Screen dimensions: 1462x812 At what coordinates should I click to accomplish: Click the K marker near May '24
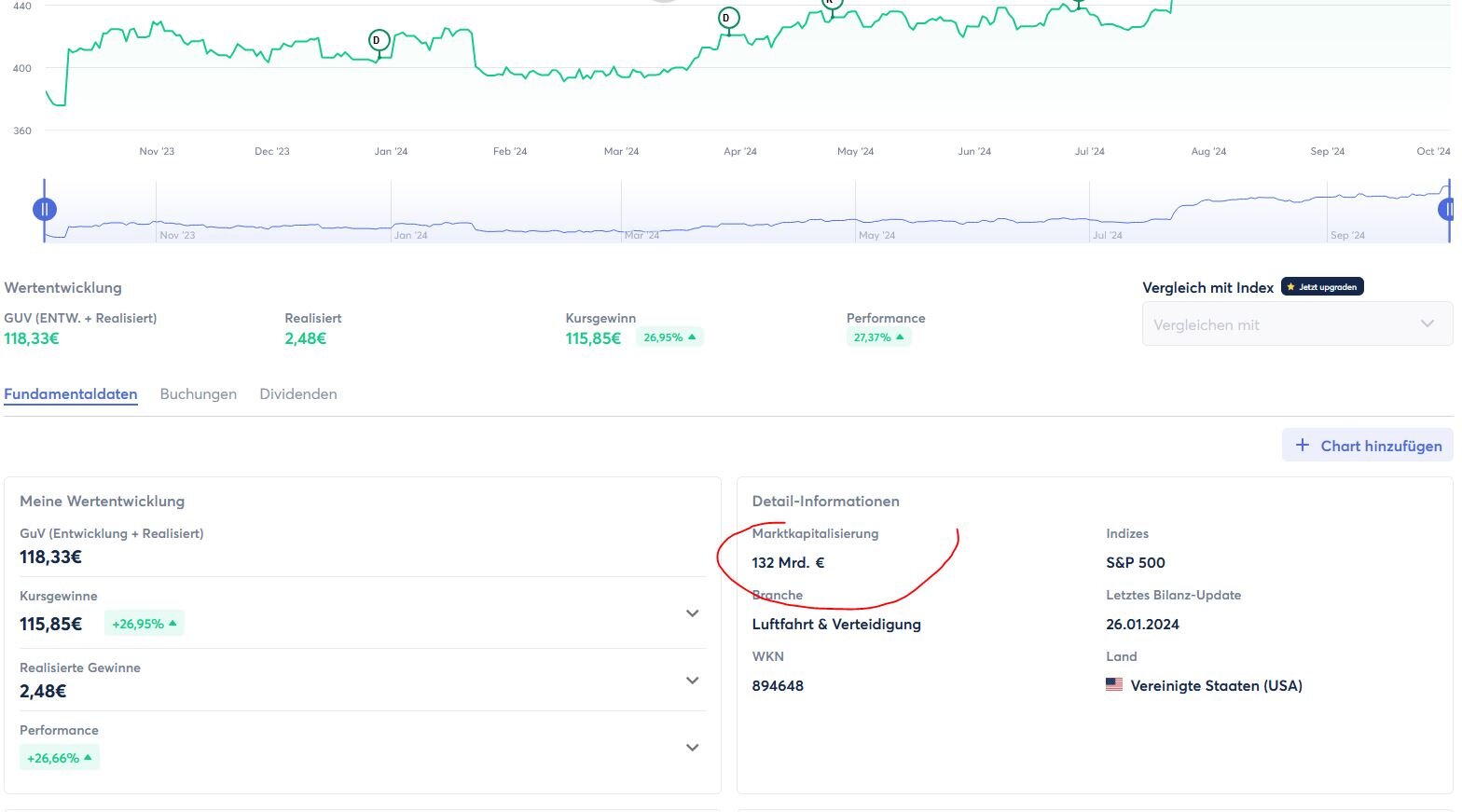pyautogui.click(x=831, y=3)
